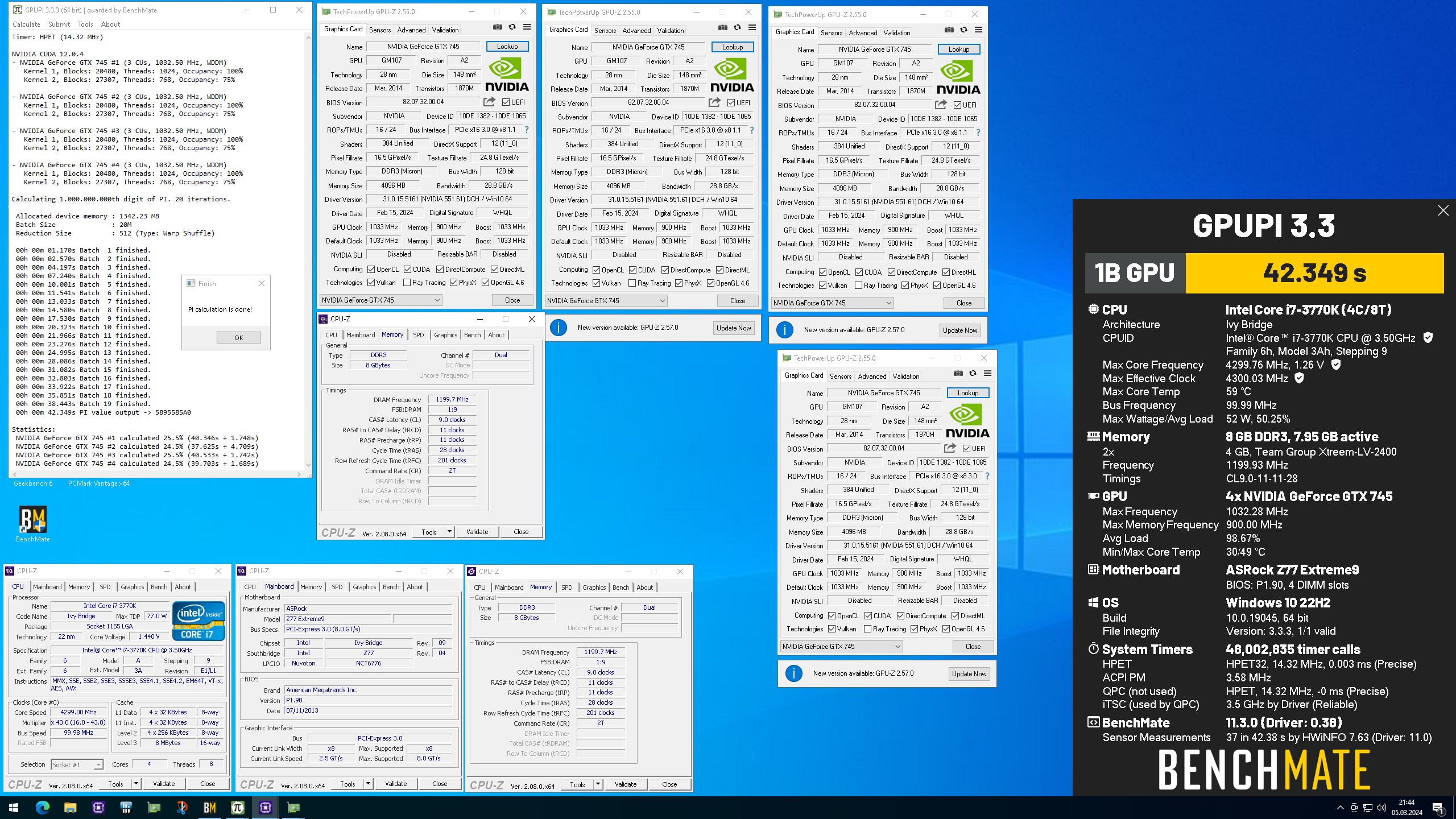The image size is (1456, 819).
Task: Toggle Ray Tracing checkbox in leftmost GPU-Z window
Action: tap(407, 283)
